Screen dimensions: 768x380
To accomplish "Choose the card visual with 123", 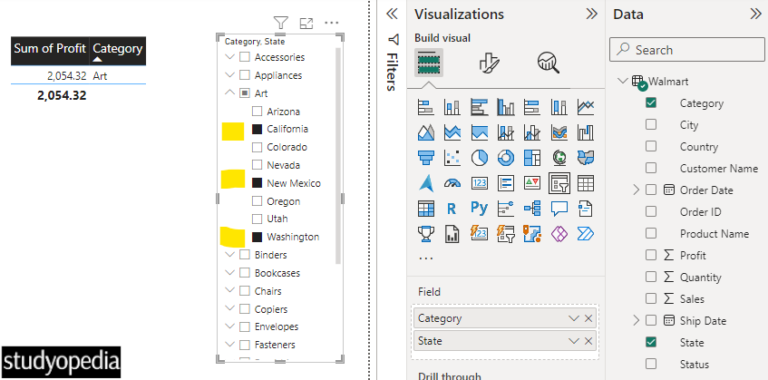I will [x=479, y=183].
